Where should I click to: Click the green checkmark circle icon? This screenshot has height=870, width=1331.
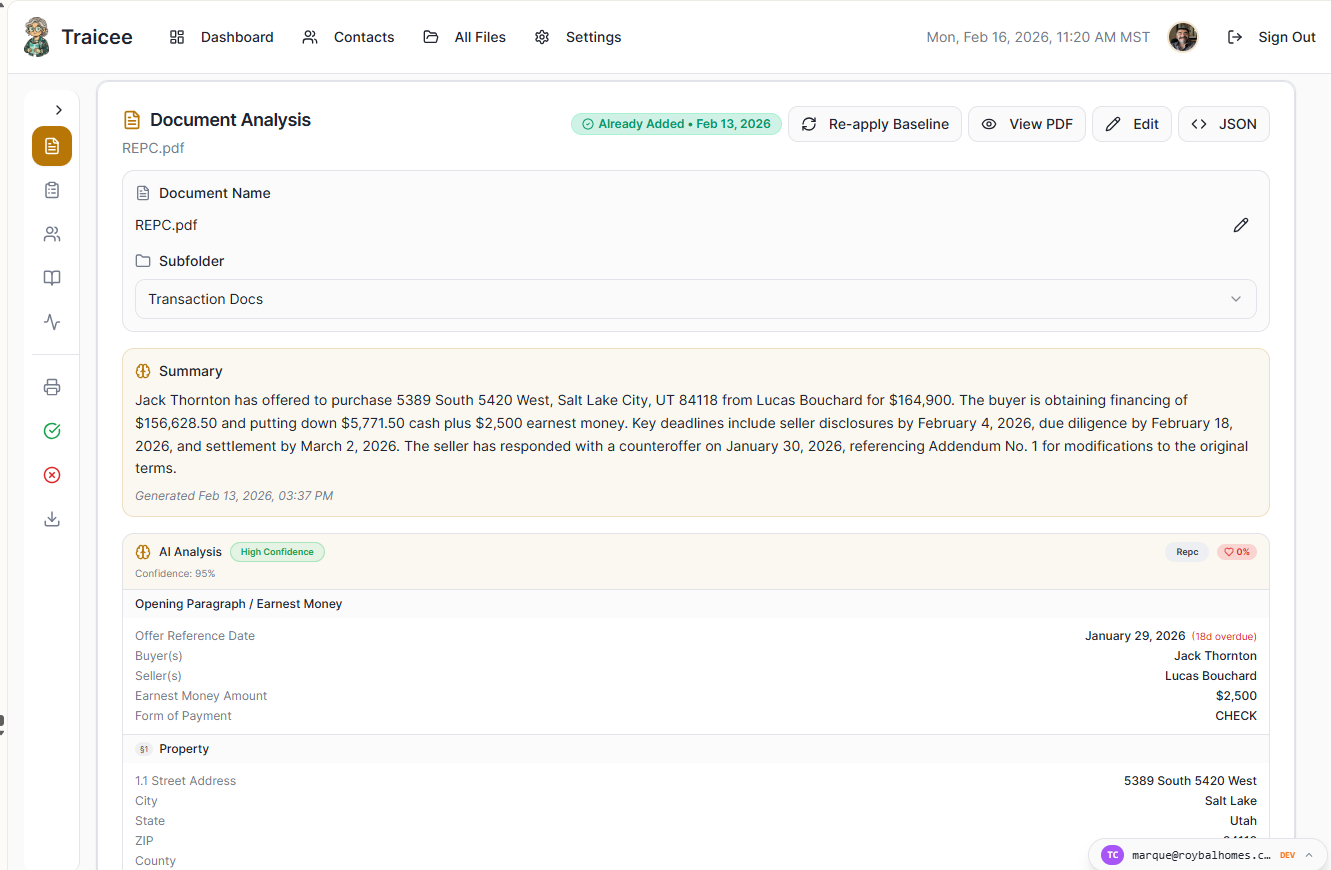click(52, 431)
